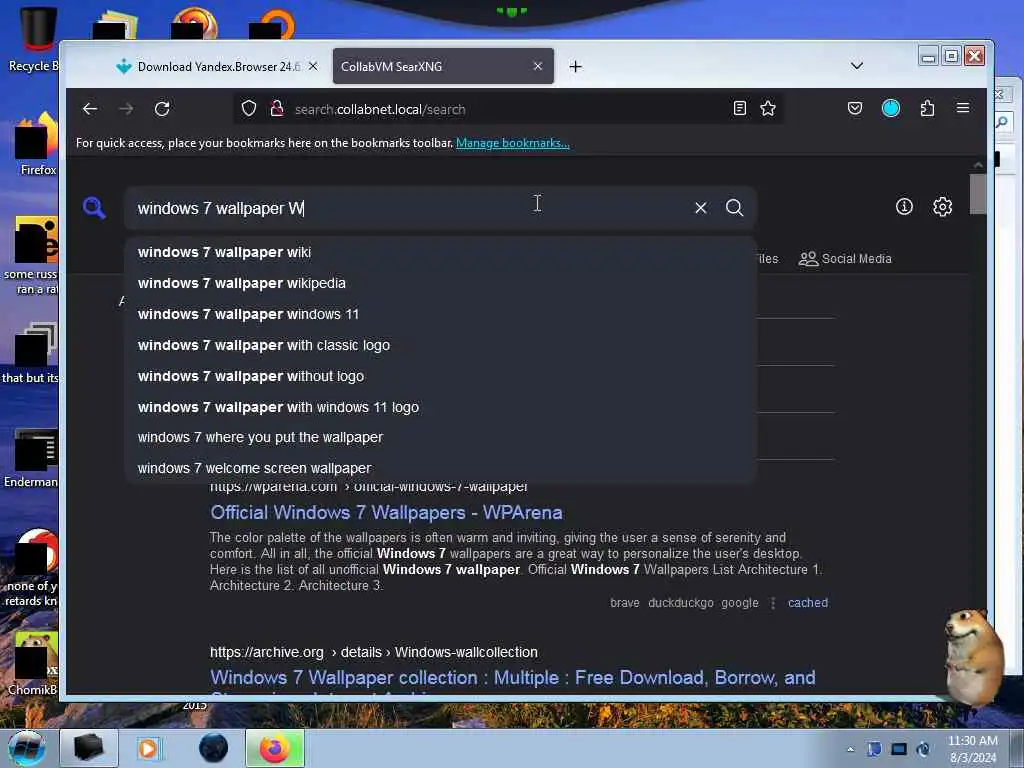1024x768 pixels.
Task: Open the blue account circle icon
Action: pos(891,108)
